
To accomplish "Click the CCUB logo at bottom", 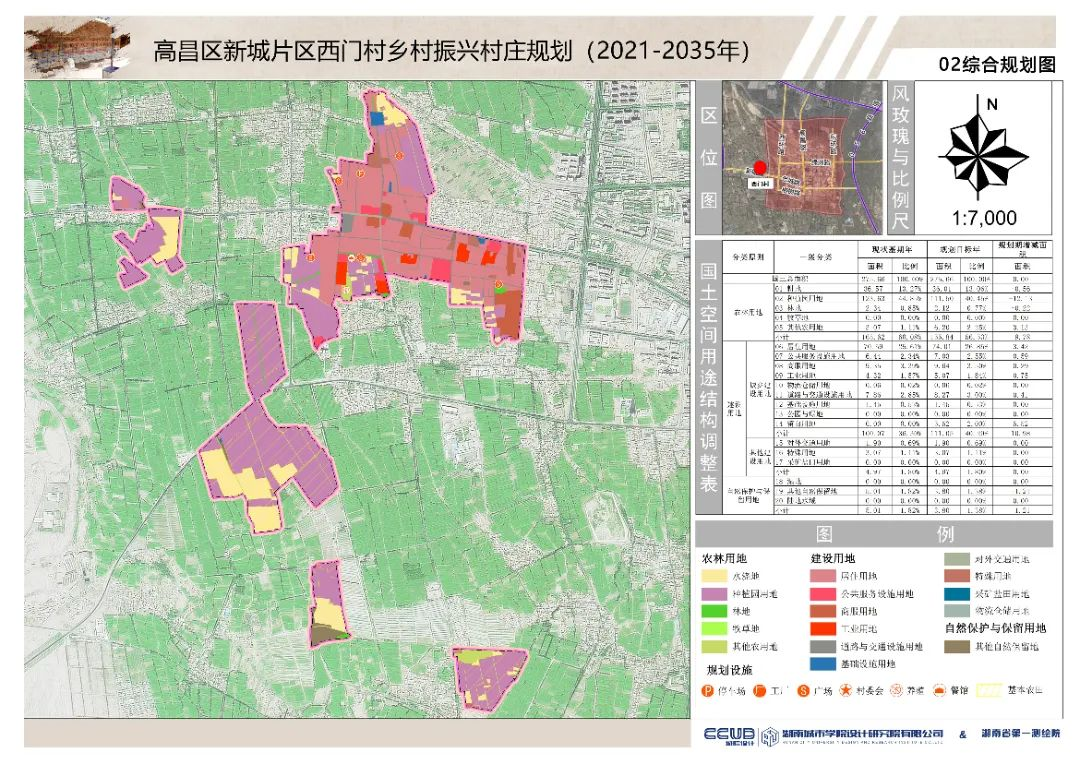I will click(729, 737).
